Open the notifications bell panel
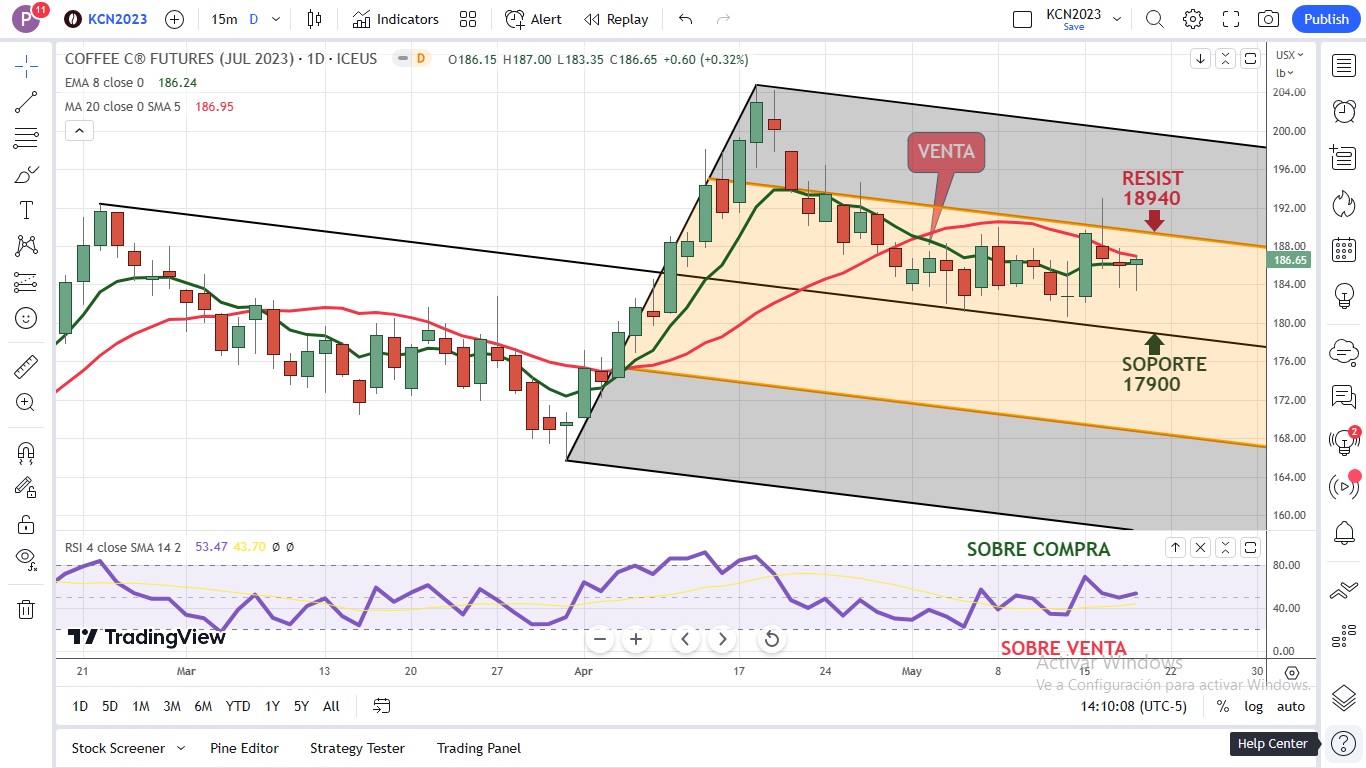This screenshot has height=768, width=1366. tap(1344, 533)
